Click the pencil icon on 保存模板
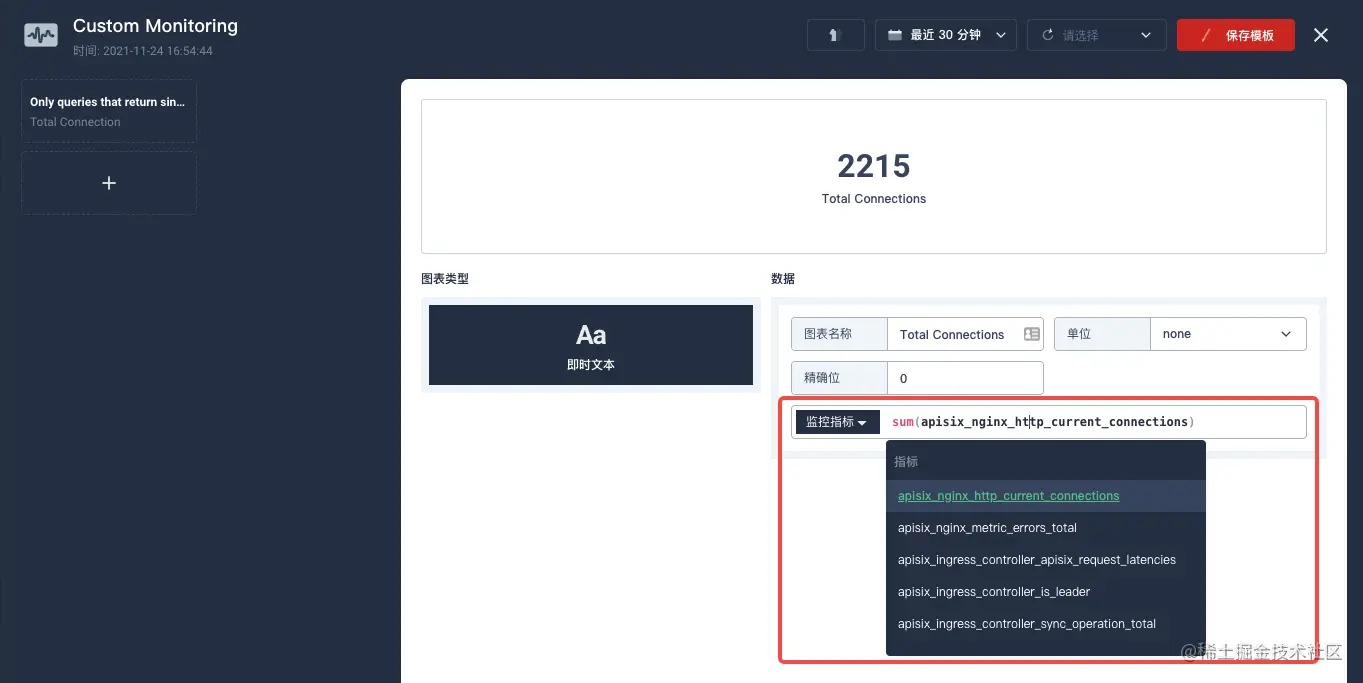This screenshot has width=1363, height=683. click(x=1206, y=35)
